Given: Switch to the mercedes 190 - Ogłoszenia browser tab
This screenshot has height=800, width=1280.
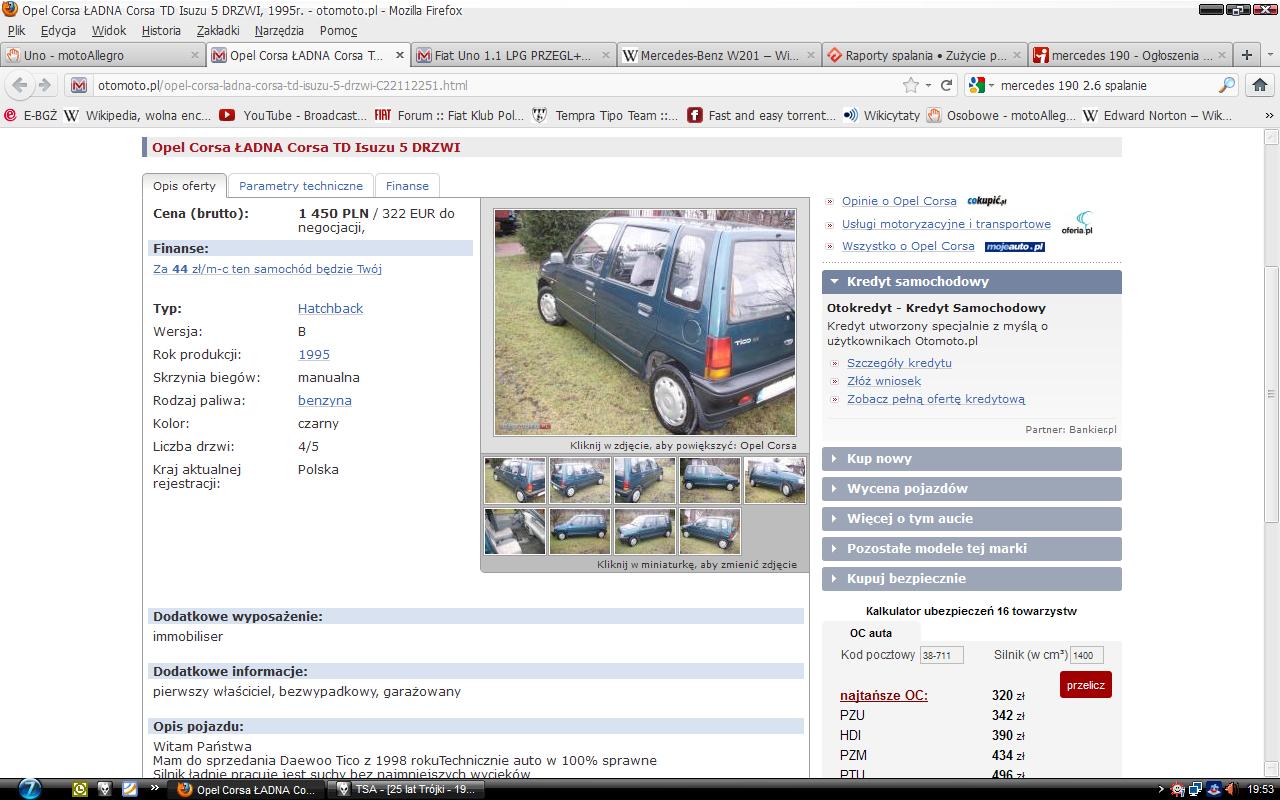Looking at the screenshot, I should point(1130,55).
